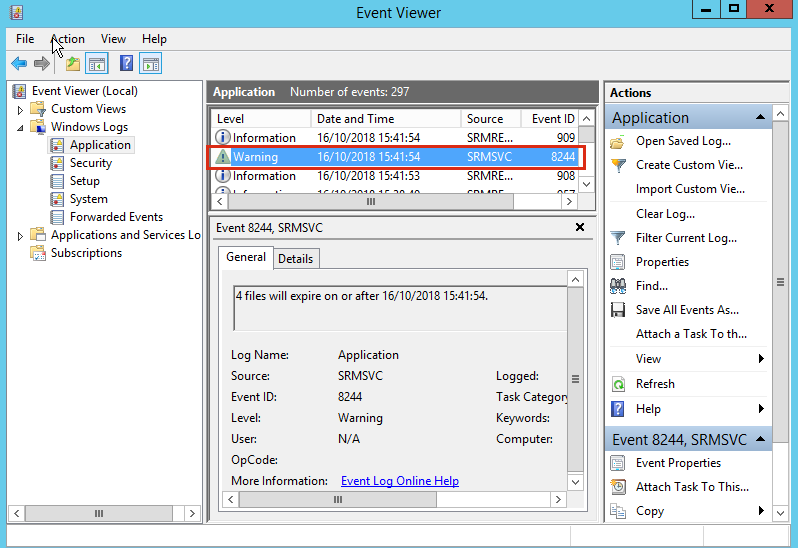
Task: Open the Help submenu arrow in Actions
Action: point(761,409)
